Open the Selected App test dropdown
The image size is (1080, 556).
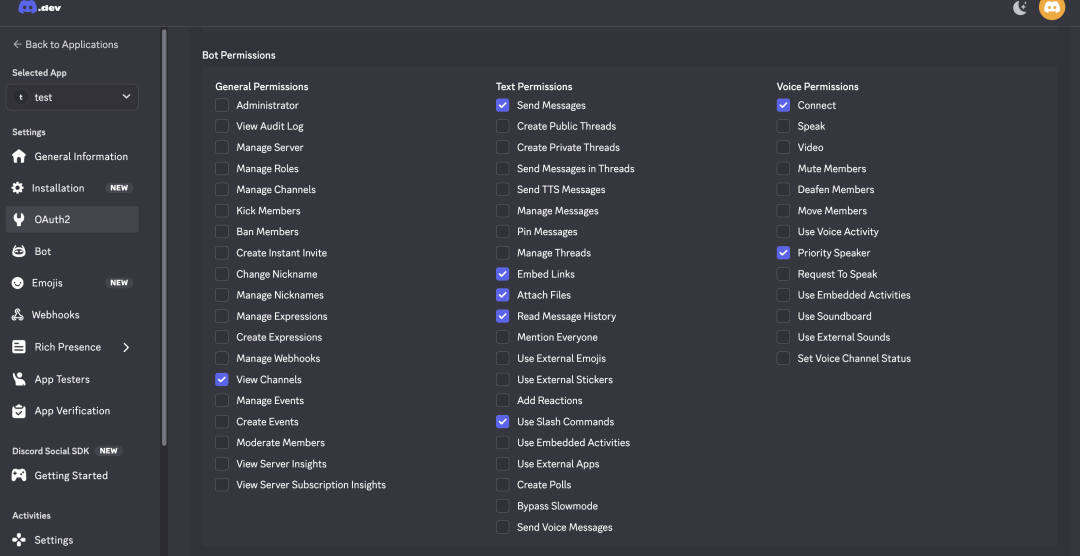click(72, 97)
